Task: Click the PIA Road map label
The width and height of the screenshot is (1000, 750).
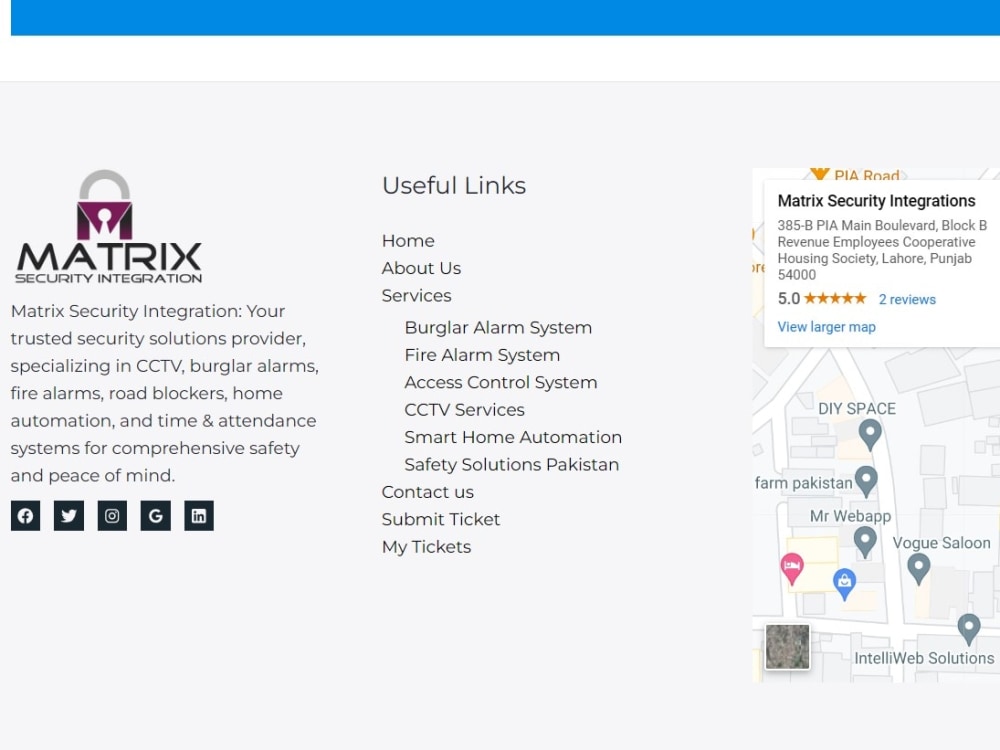Action: click(x=867, y=175)
